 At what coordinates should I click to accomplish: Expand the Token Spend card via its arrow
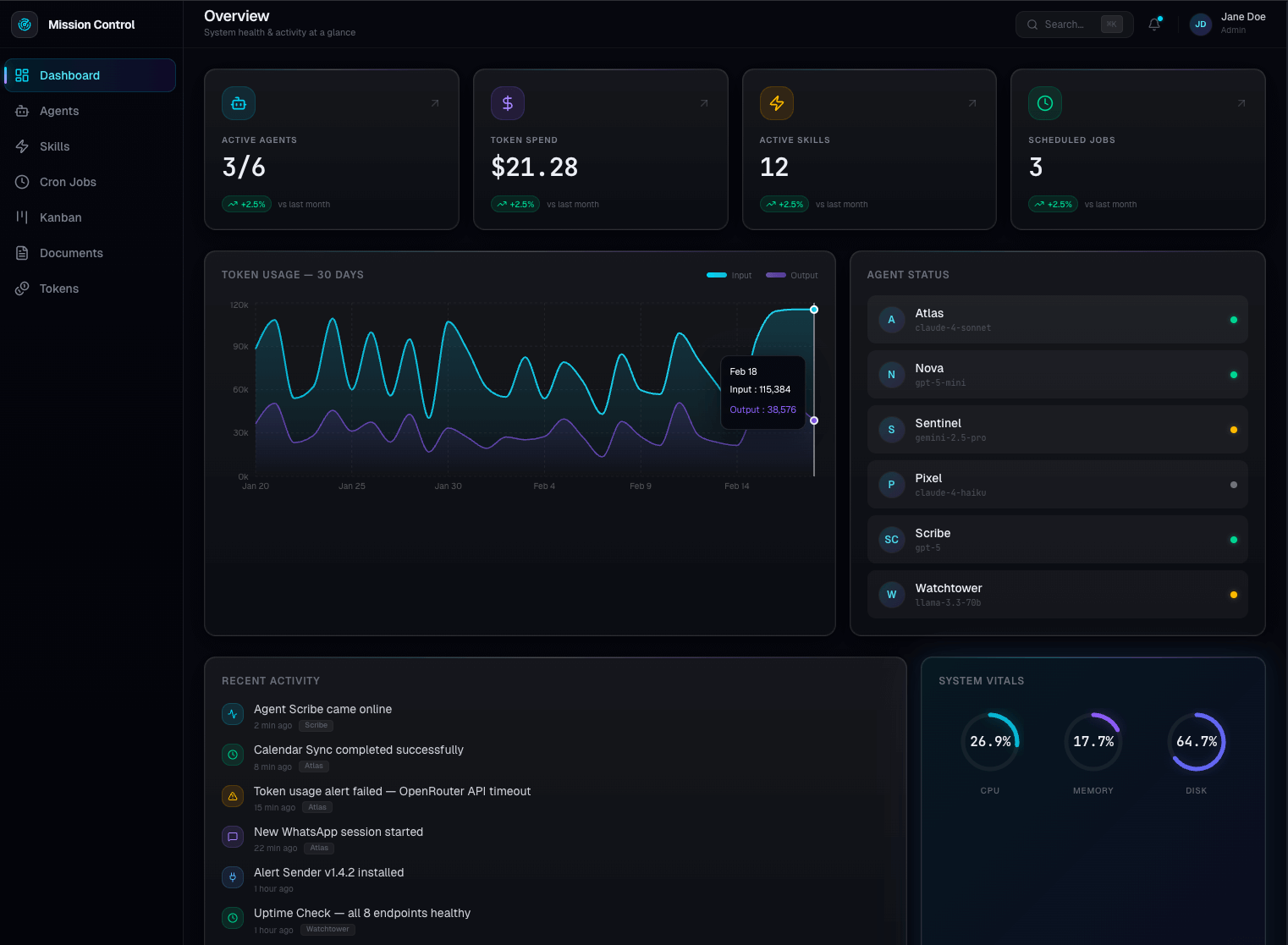pyautogui.click(x=703, y=102)
